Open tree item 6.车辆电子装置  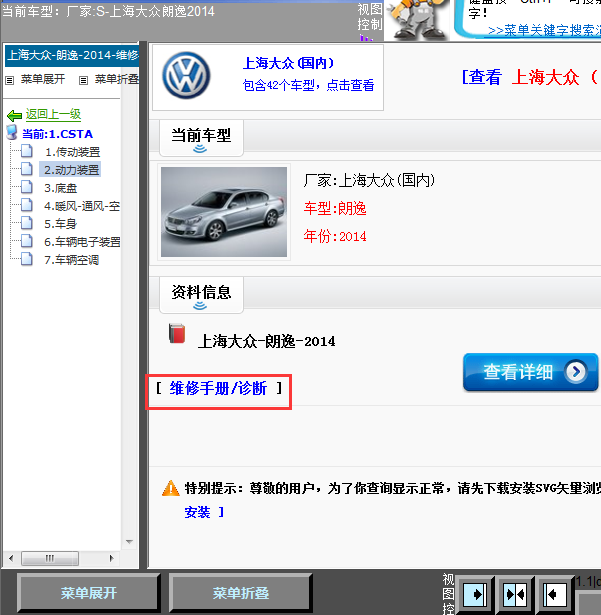tap(82, 242)
